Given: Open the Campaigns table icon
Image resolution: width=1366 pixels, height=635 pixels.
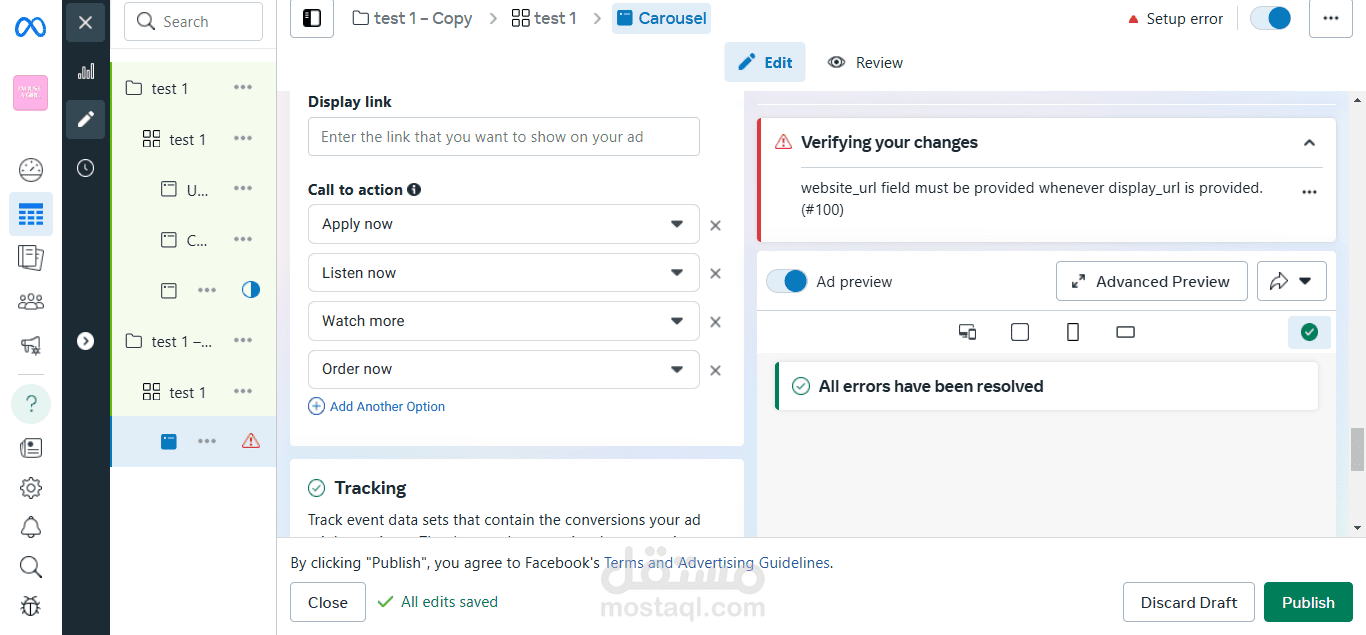Looking at the screenshot, I should click(31, 214).
